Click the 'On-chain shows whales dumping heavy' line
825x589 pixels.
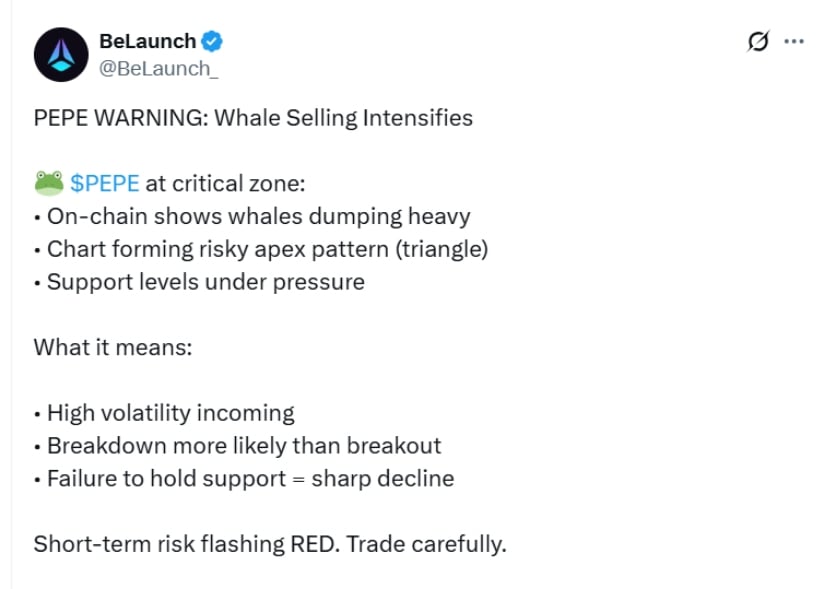(x=258, y=216)
